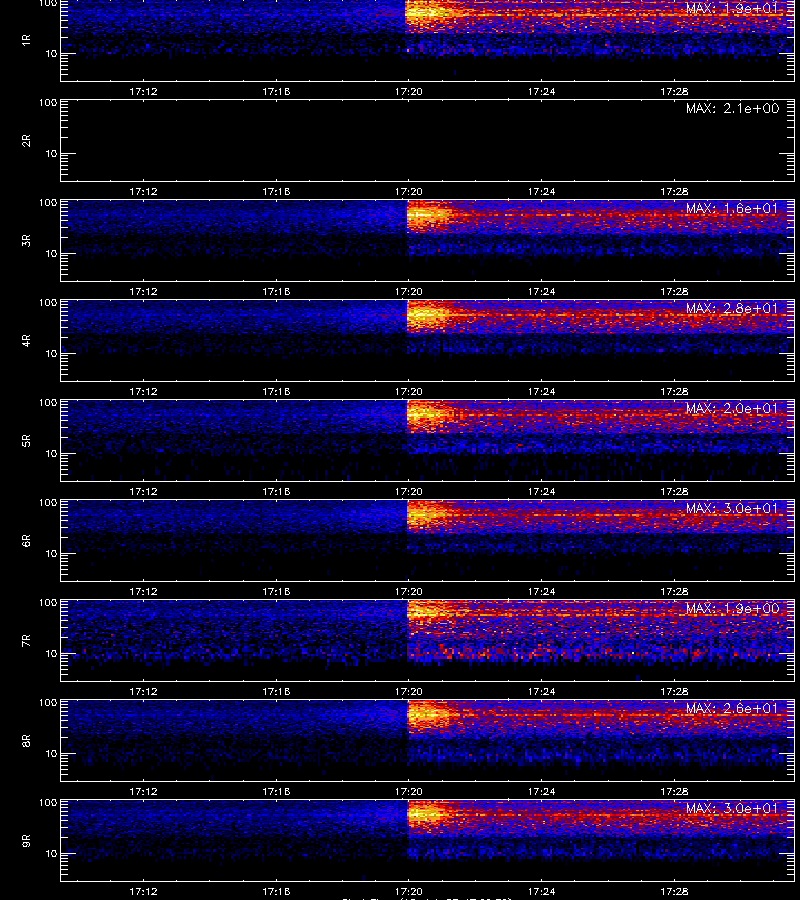
Task: Select the 'MAX: 2.8e+01' text in the 4R panel
Action: [732, 308]
